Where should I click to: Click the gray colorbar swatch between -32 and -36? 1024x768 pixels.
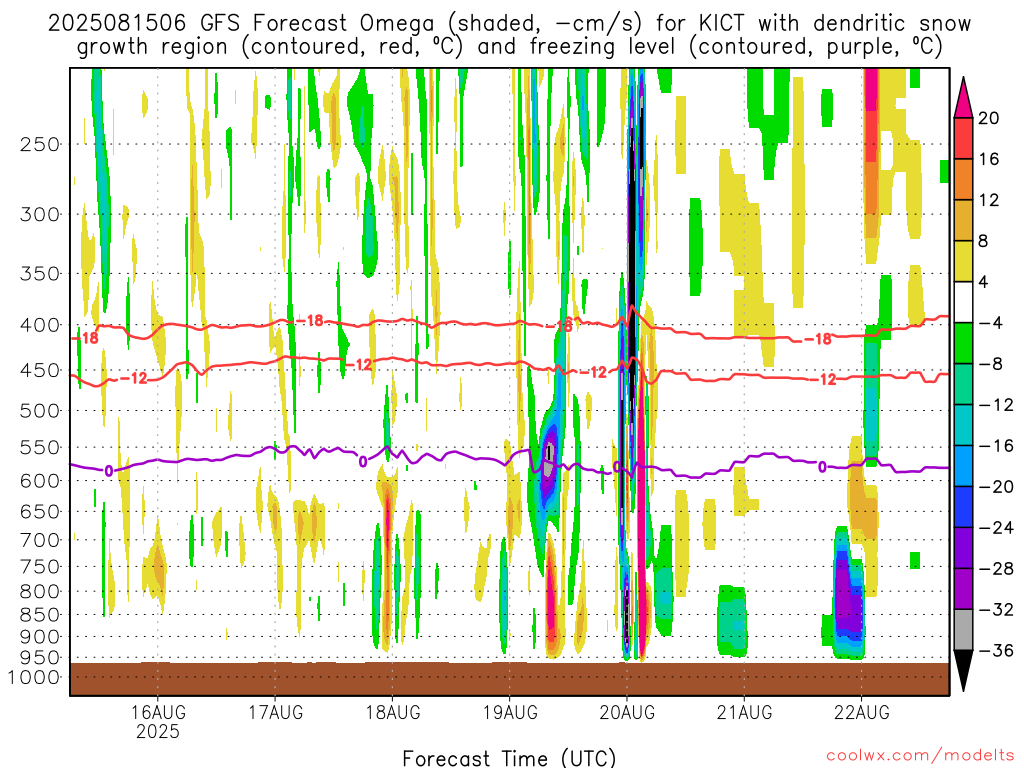(963, 630)
